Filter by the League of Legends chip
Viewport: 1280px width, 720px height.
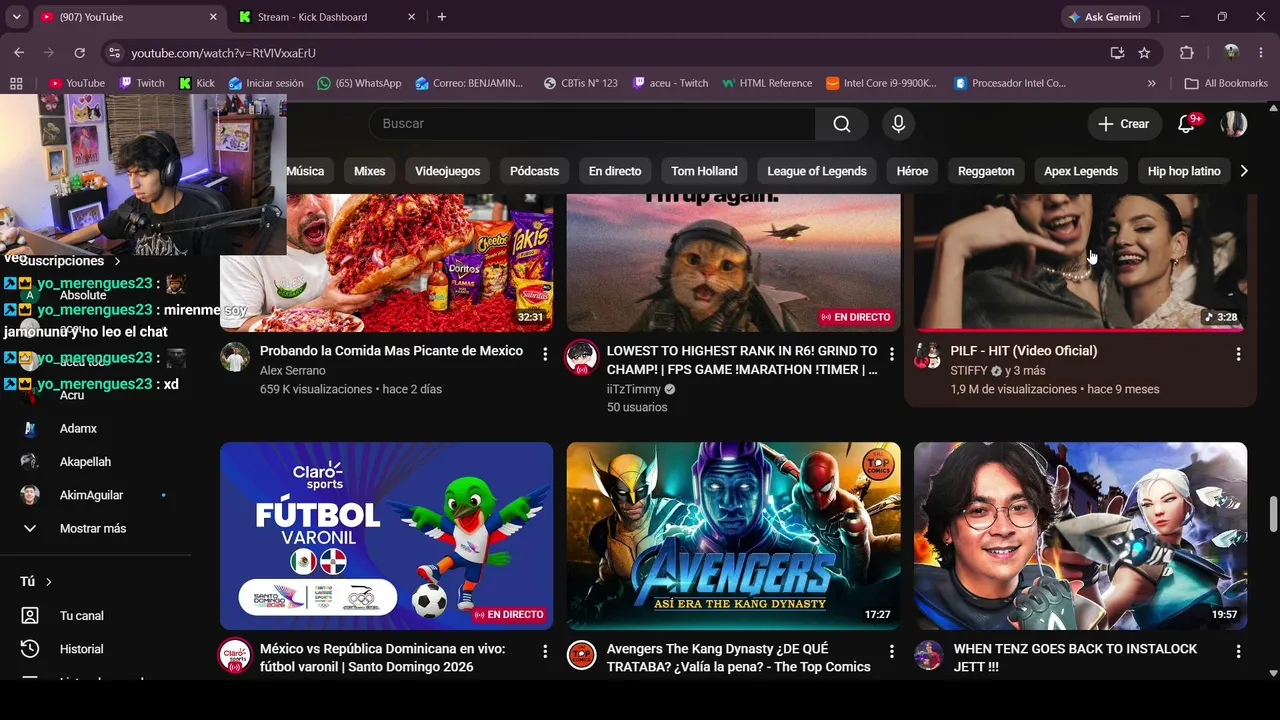click(x=817, y=171)
